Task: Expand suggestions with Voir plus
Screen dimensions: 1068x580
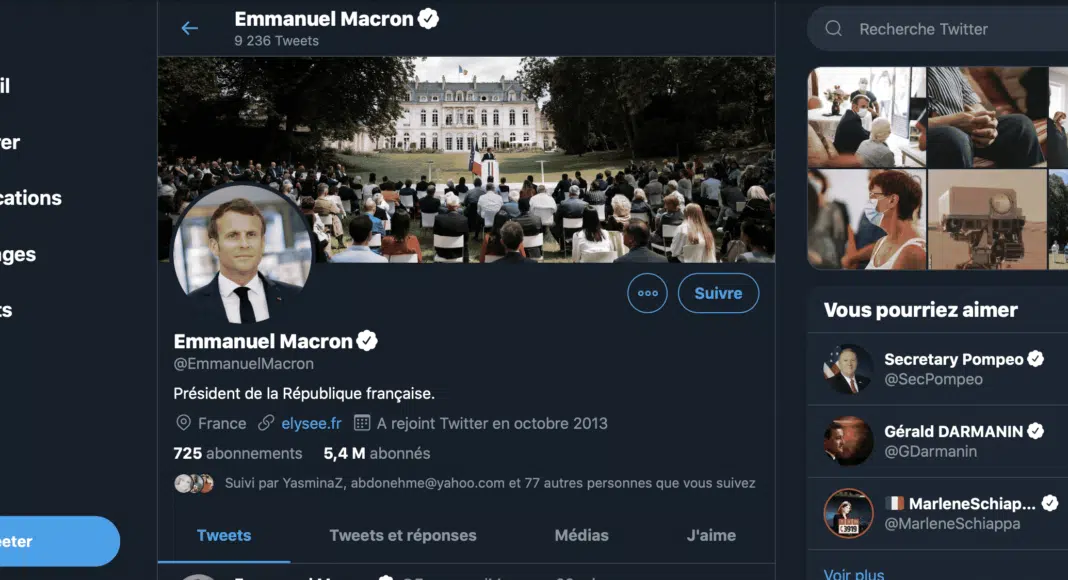Action: pyautogui.click(x=853, y=574)
